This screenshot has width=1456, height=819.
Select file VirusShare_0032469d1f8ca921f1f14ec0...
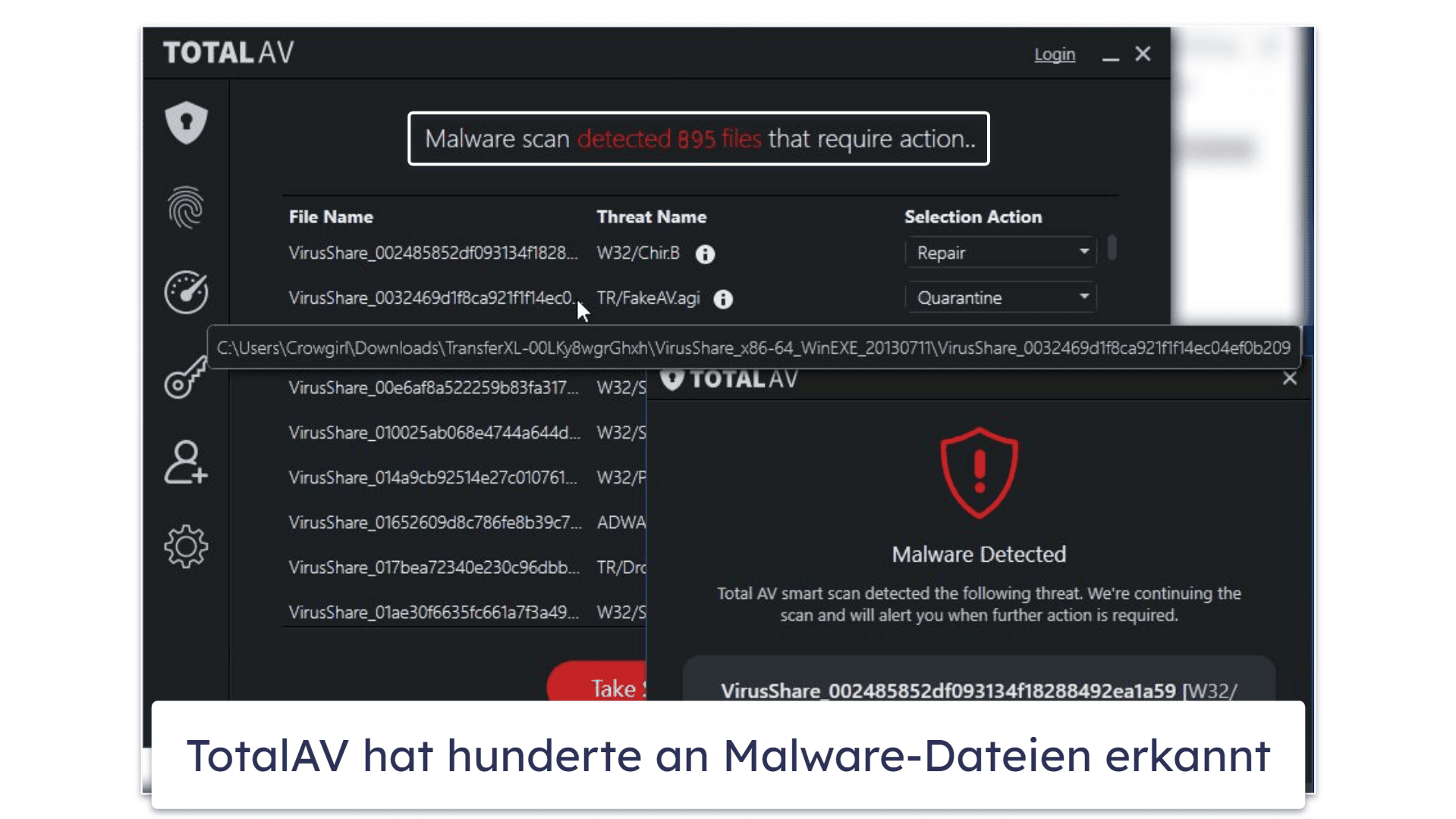433,298
